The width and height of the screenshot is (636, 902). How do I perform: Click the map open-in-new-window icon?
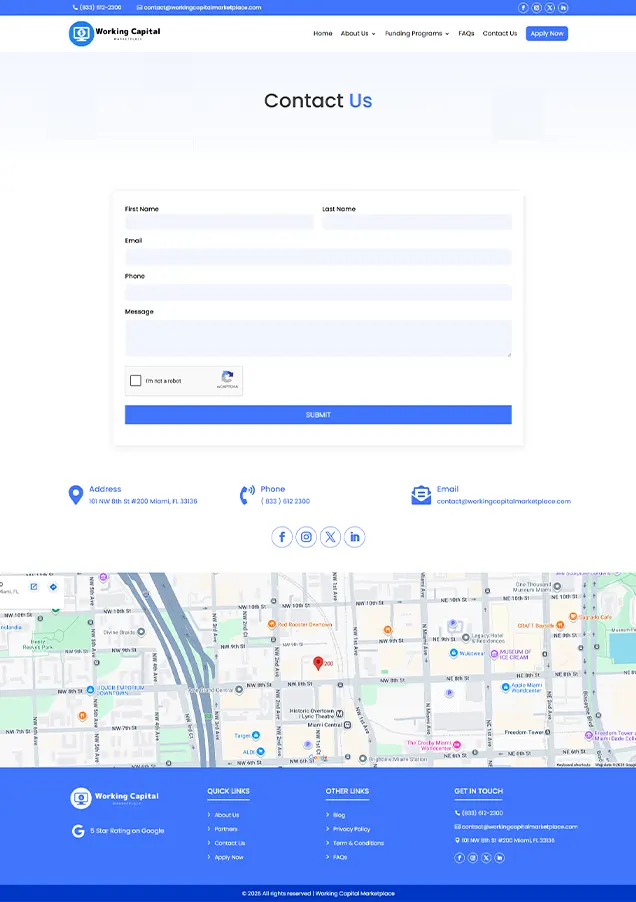click(34, 587)
